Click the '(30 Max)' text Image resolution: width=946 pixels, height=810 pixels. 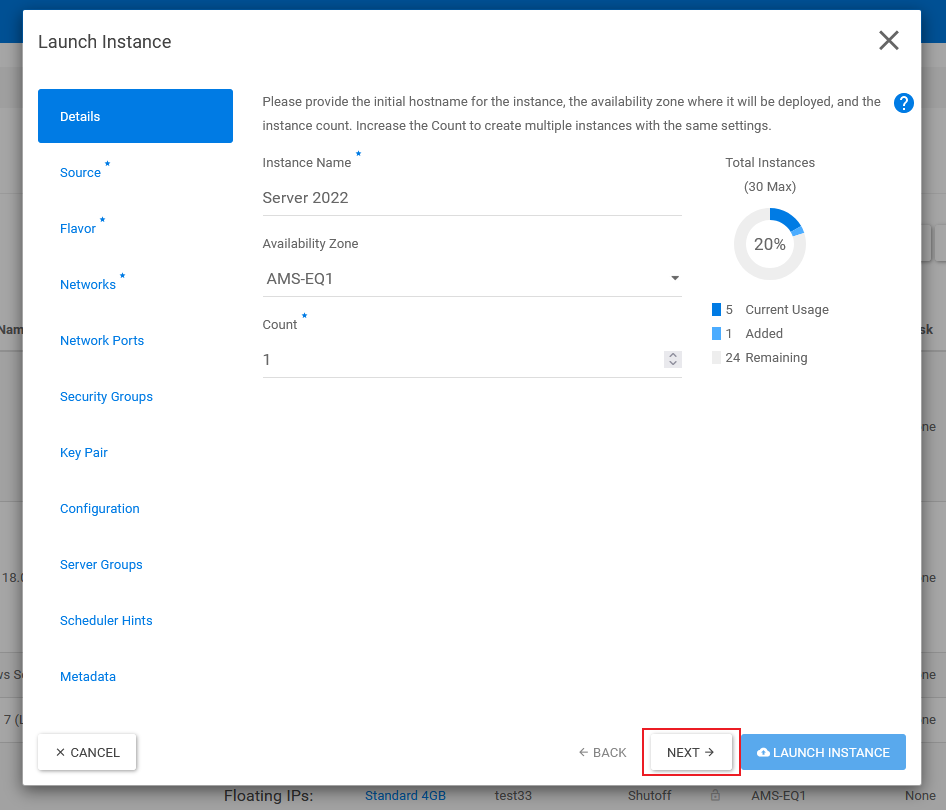[770, 186]
